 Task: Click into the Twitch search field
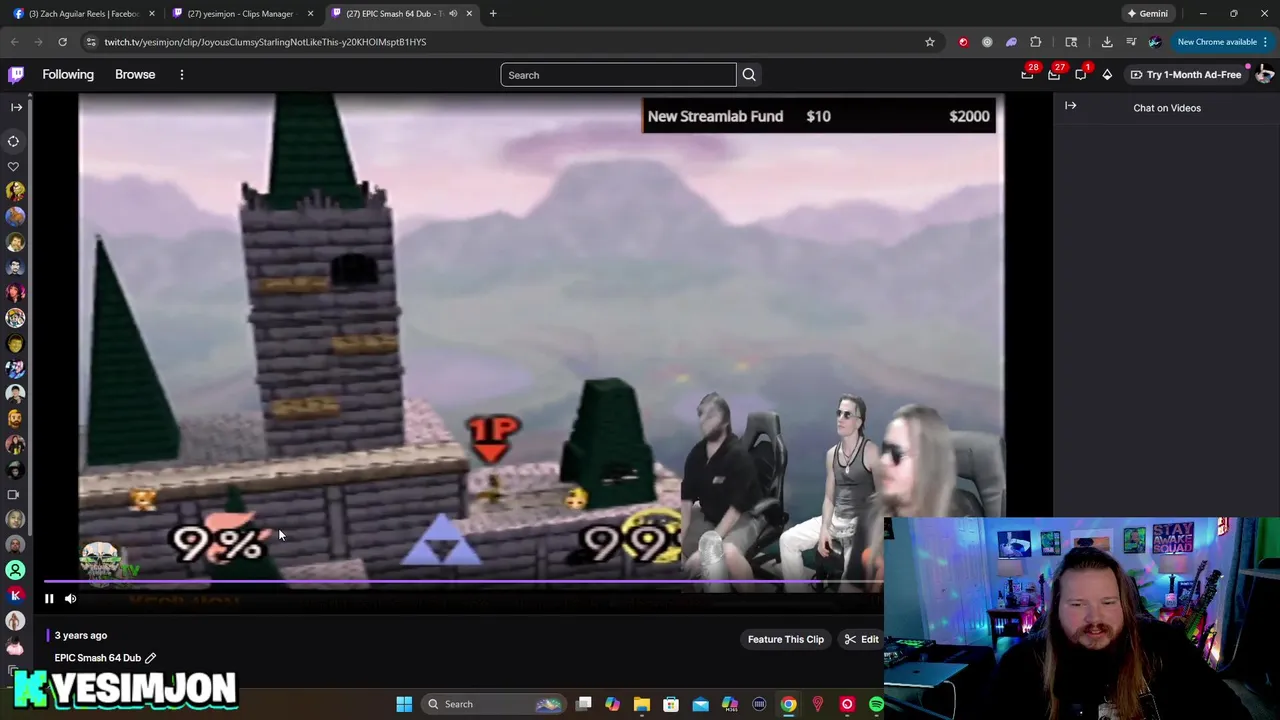[x=618, y=75]
